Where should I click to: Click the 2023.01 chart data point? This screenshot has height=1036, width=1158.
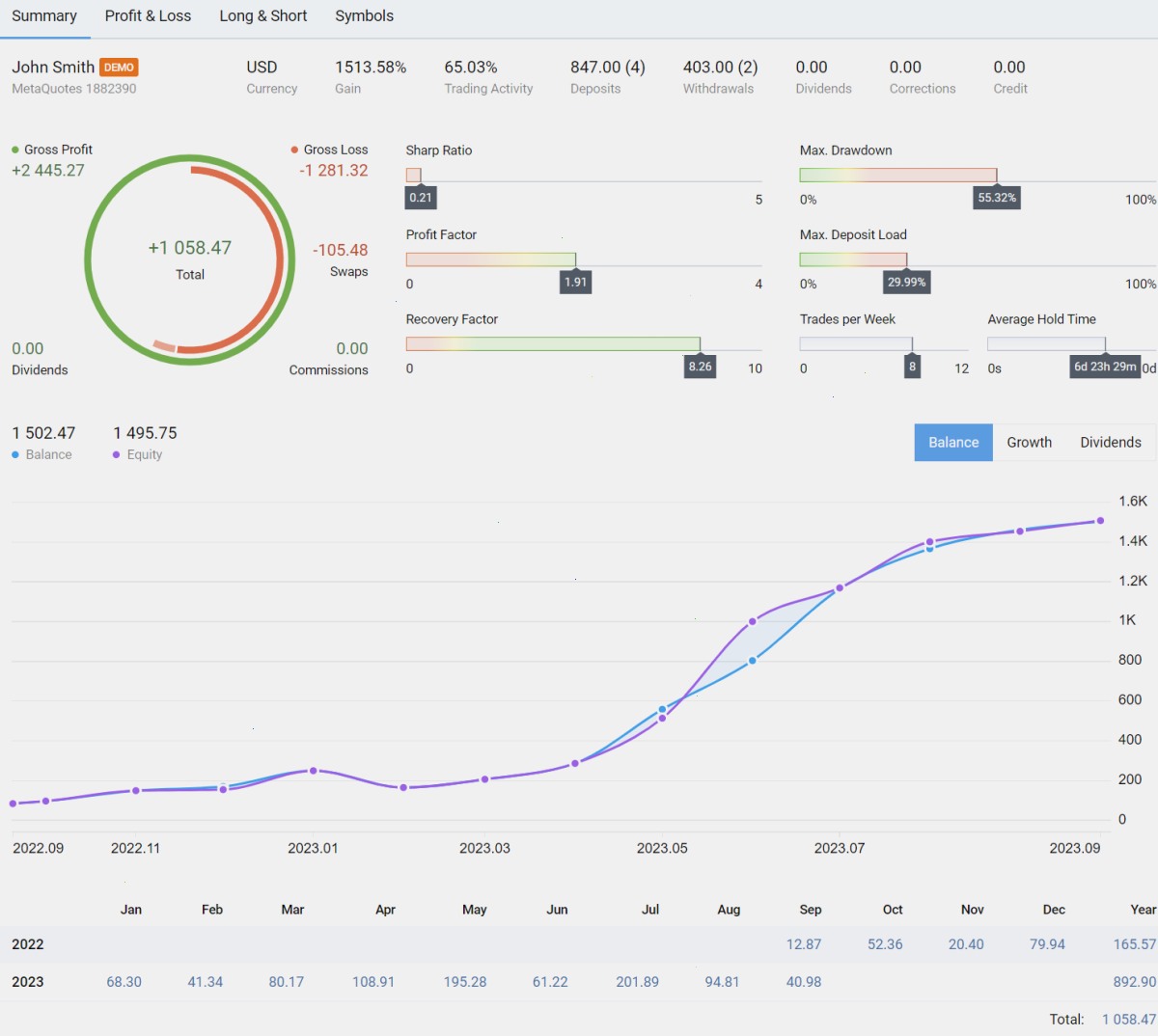pos(313,771)
